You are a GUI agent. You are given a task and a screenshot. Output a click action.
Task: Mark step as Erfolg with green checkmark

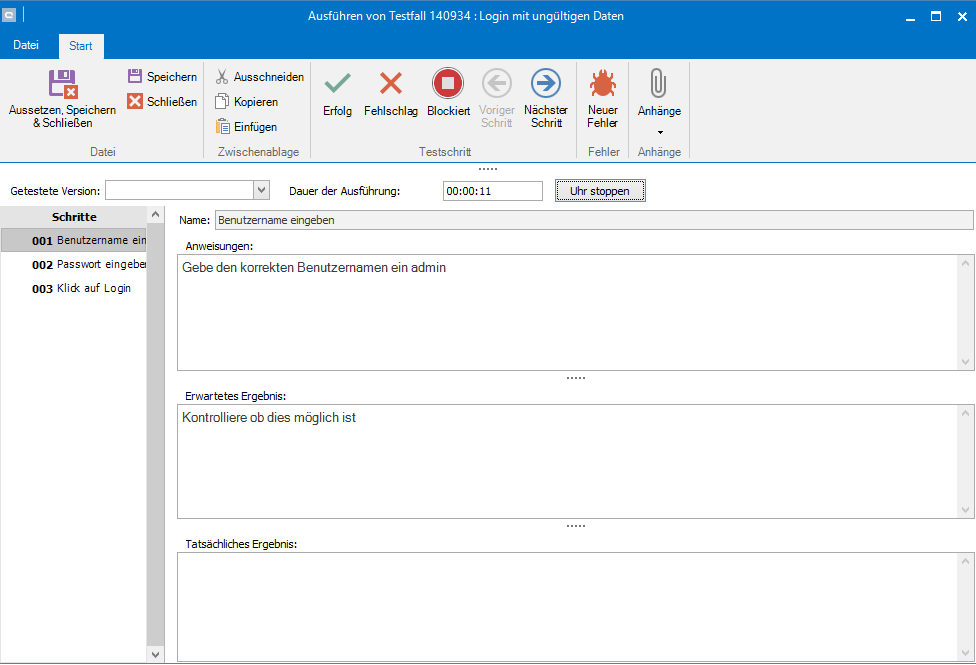(337, 84)
